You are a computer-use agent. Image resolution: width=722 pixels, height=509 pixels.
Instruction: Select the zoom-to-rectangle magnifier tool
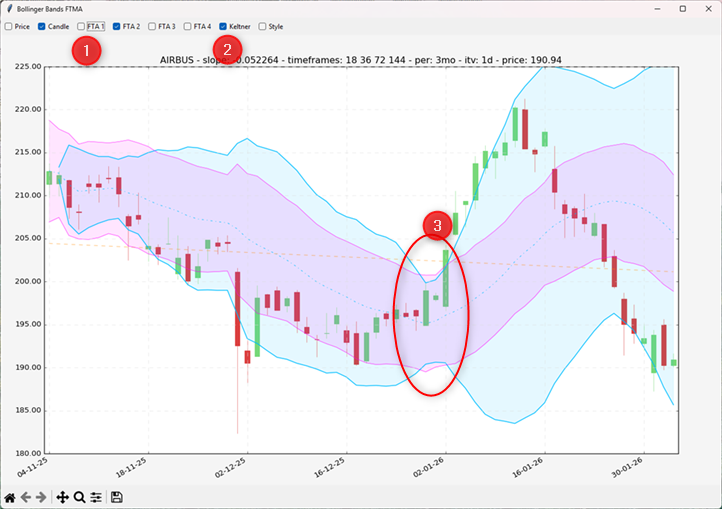tap(79, 497)
